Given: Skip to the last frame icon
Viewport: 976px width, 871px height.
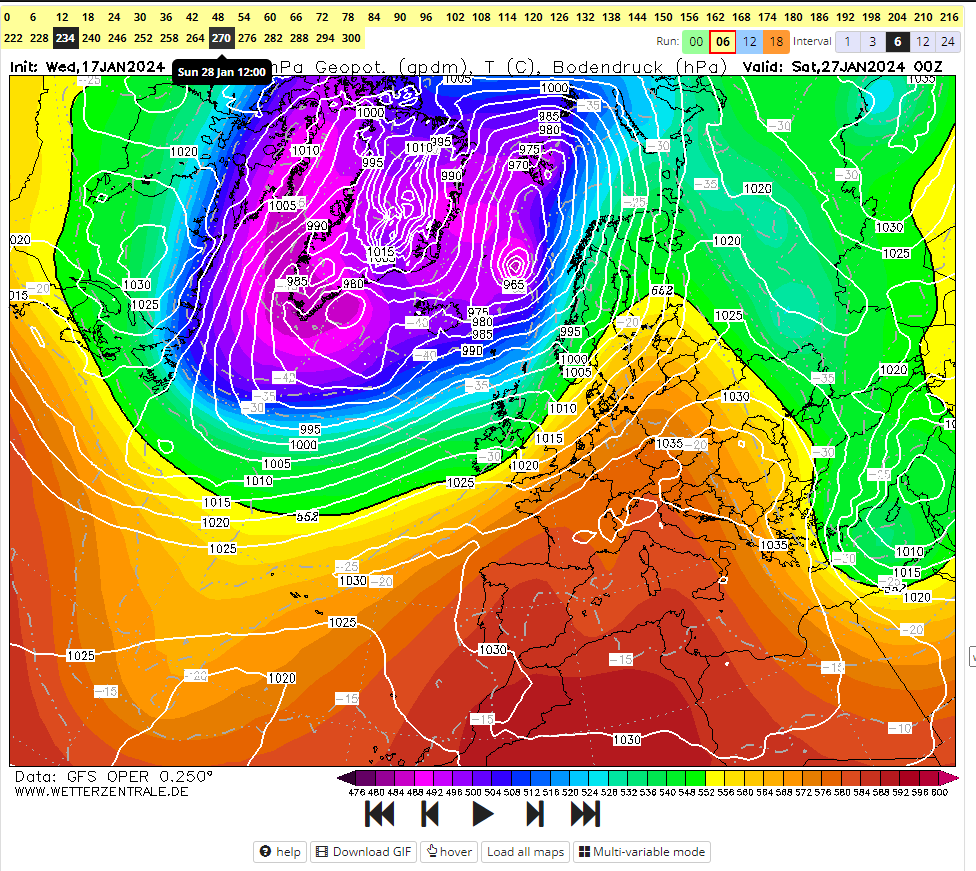Looking at the screenshot, I should (584, 814).
